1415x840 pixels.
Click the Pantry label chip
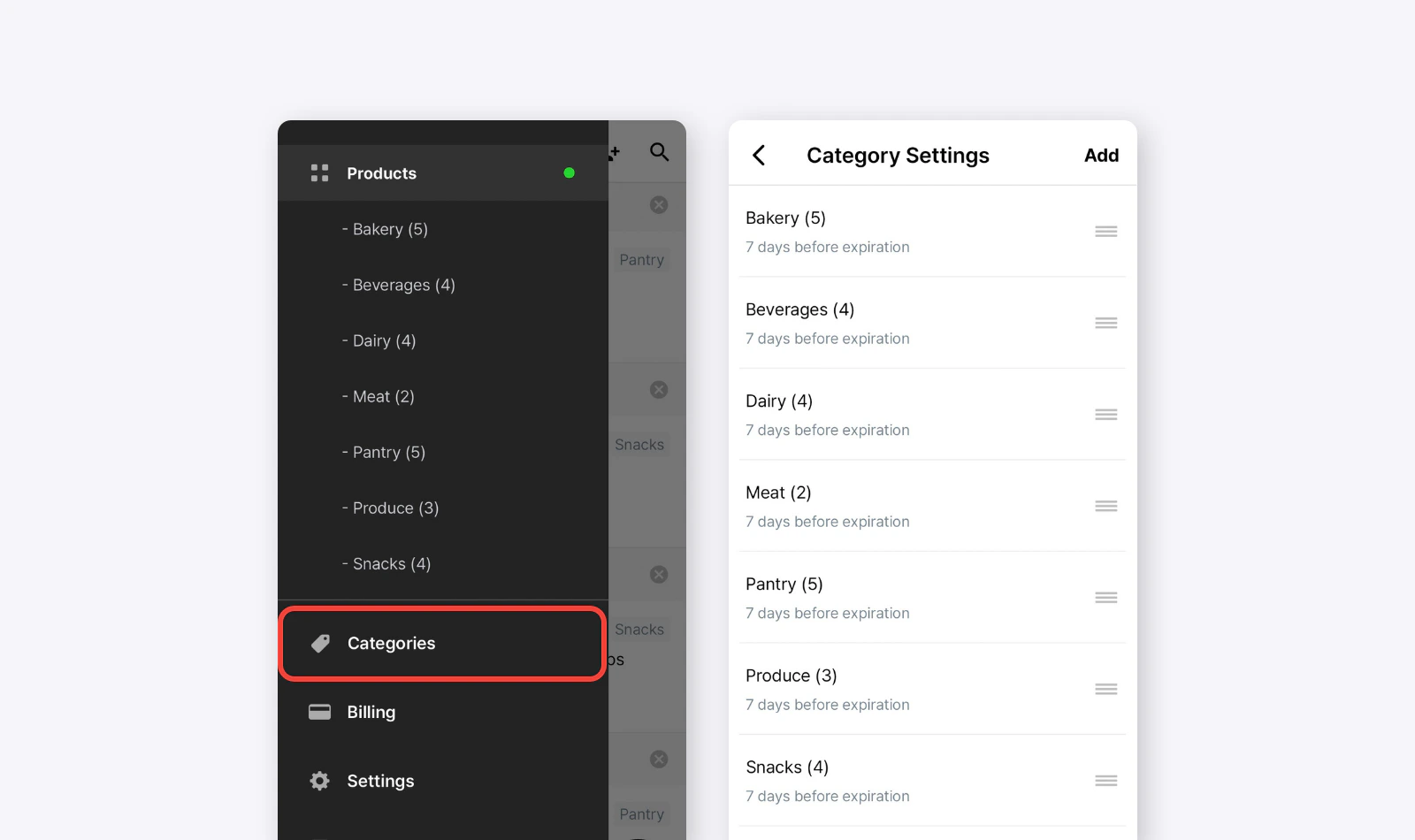point(642,259)
